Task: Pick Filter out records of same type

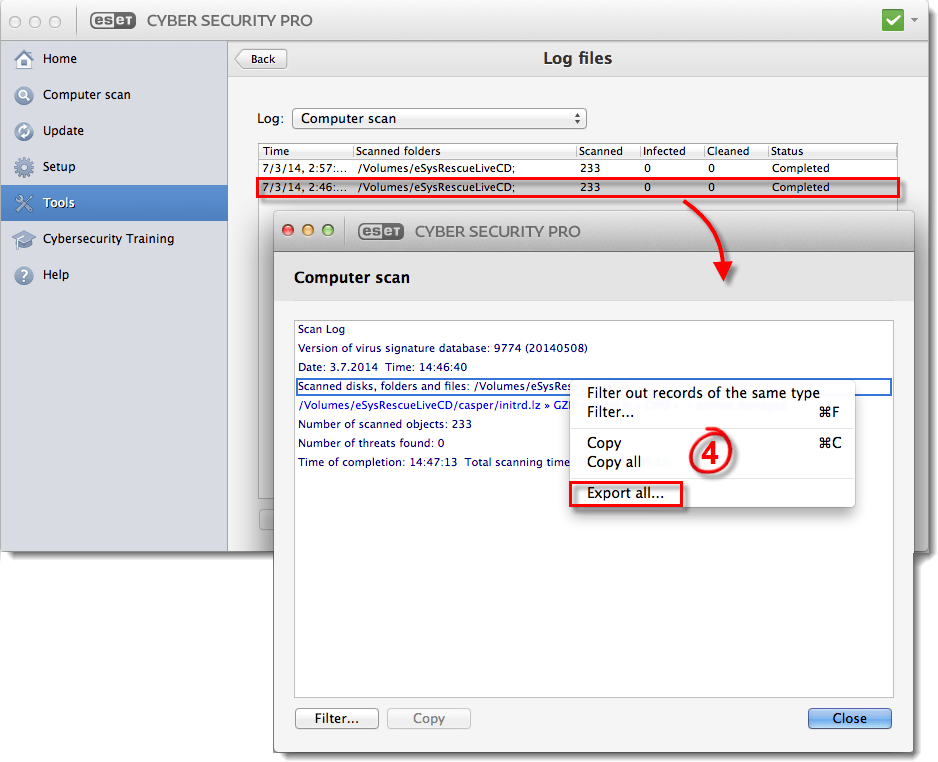Action: [x=702, y=393]
